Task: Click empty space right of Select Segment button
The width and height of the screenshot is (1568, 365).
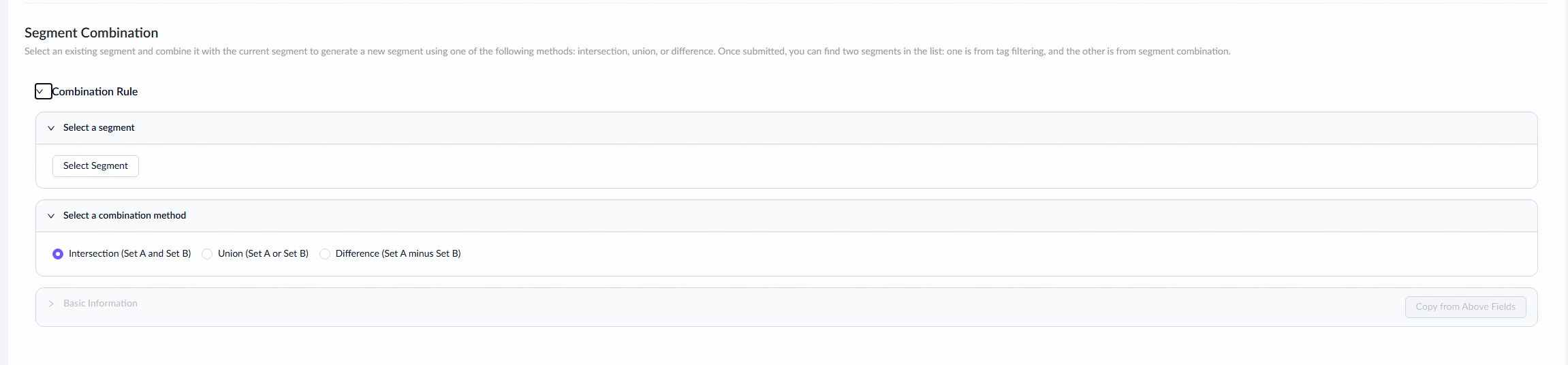Action: click(817, 166)
